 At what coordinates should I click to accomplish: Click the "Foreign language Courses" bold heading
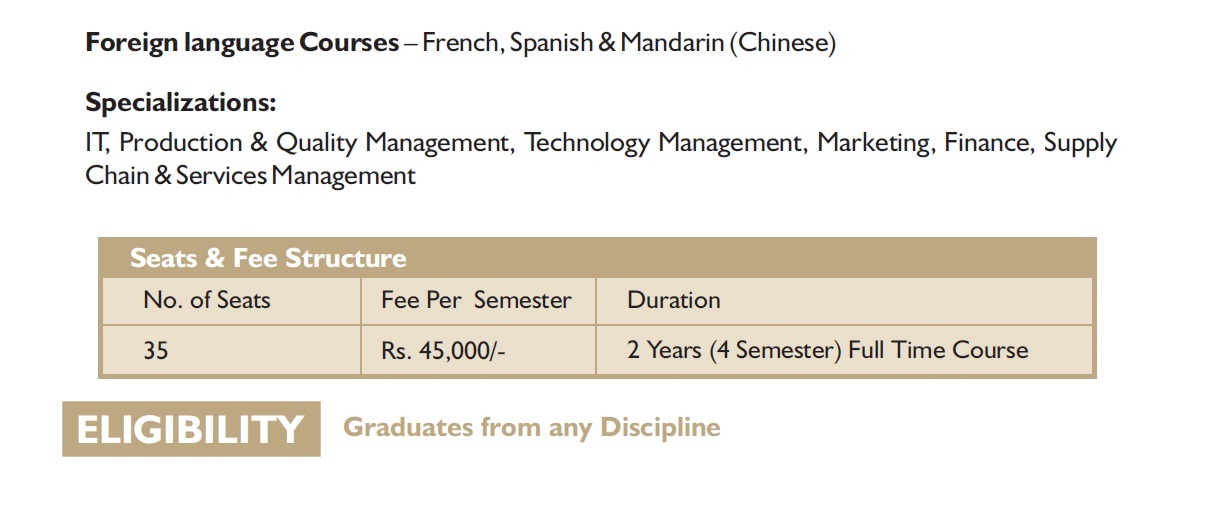241,44
